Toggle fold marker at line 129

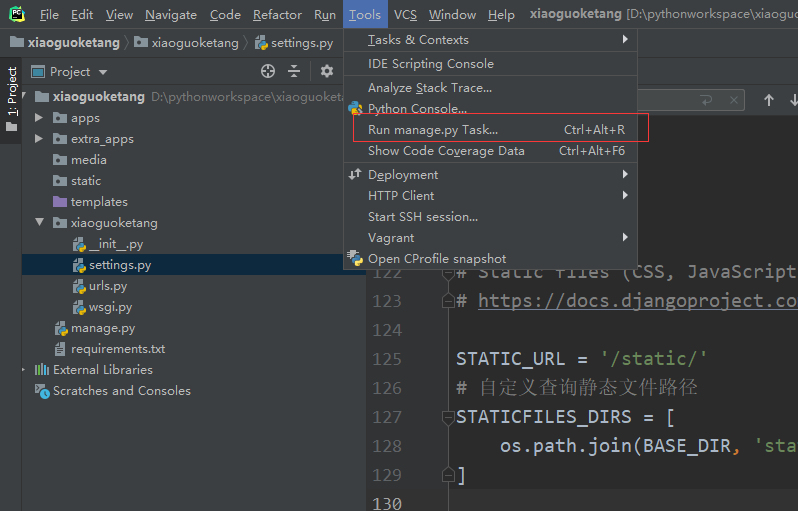[448, 475]
